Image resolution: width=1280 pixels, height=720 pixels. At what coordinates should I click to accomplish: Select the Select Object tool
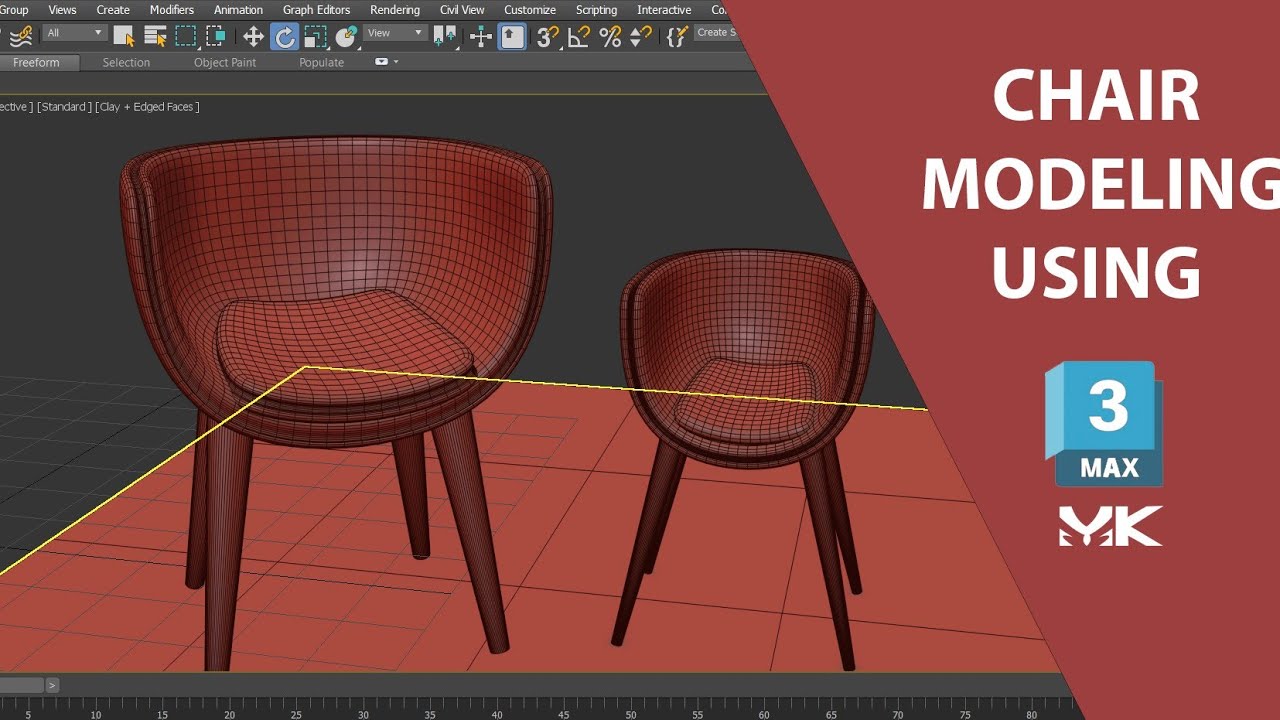tap(123, 36)
